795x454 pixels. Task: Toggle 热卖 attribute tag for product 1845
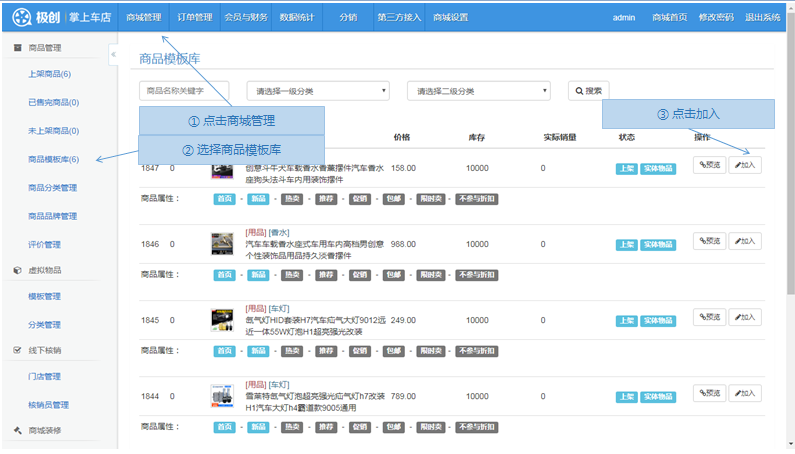click(x=291, y=351)
